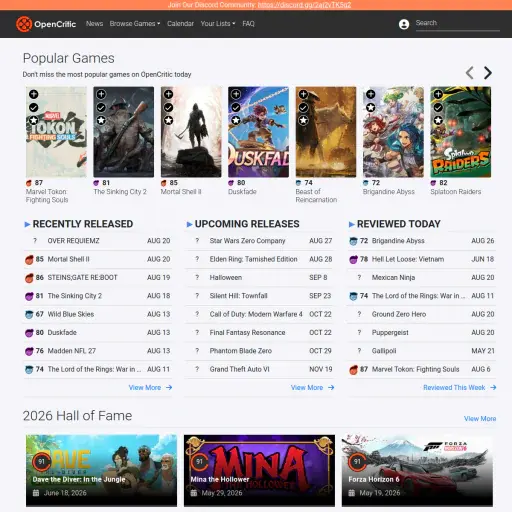Image resolution: width=512 pixels, height=512 pixels.
Task: Open Puppergeist row
Action: 422,332
